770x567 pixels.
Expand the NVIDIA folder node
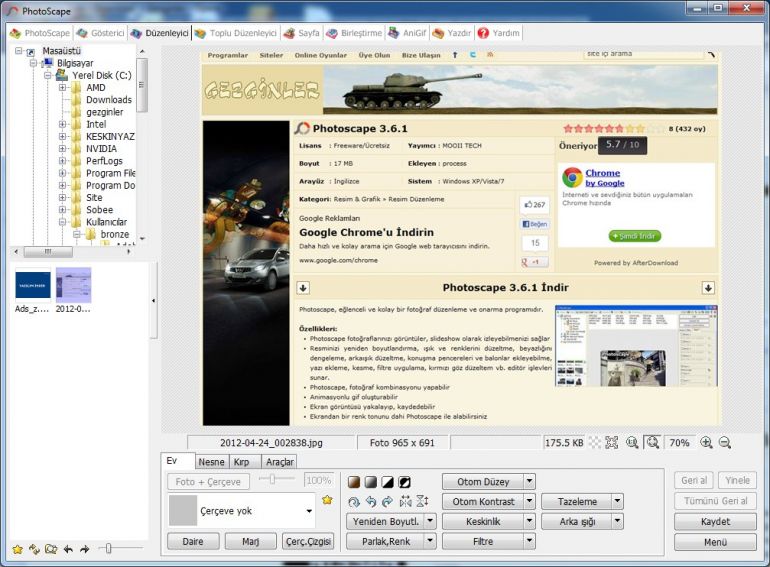click(x=62, y=149)
